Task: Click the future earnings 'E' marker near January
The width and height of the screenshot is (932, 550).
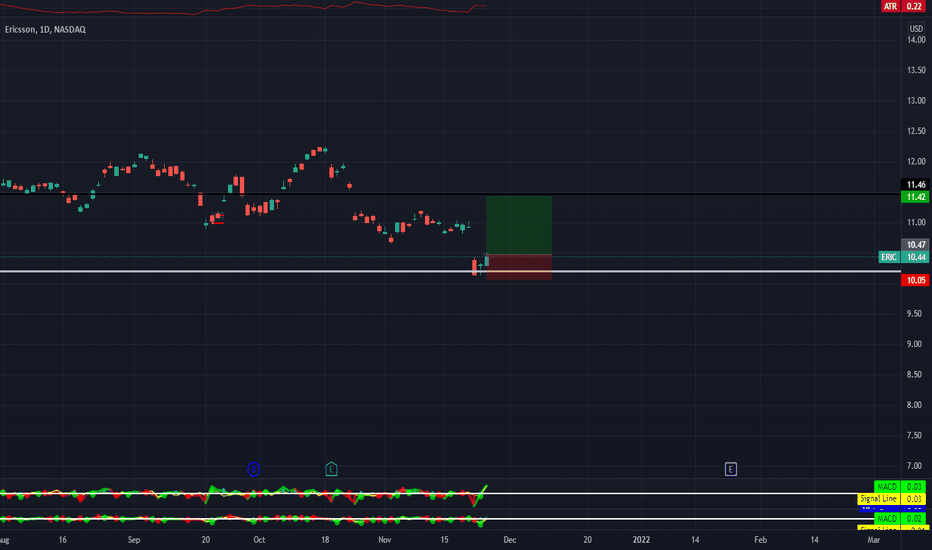Action: pos(731,469)
